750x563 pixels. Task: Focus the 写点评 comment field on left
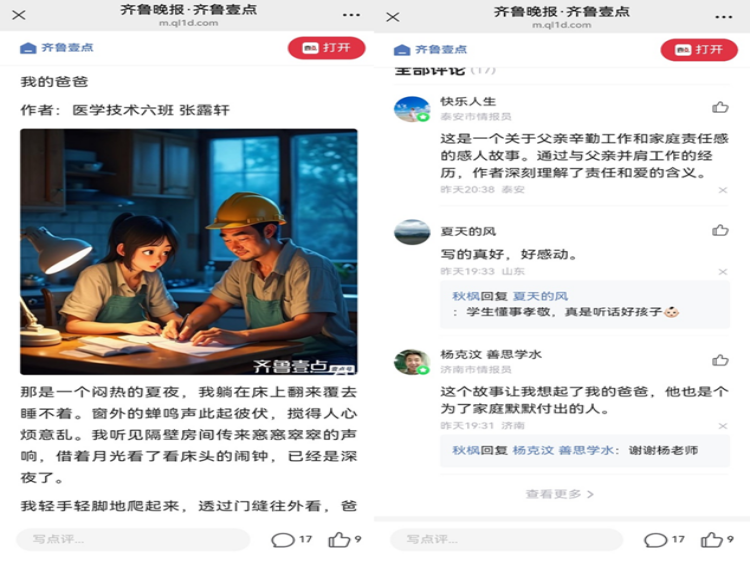tap(133, 540)
